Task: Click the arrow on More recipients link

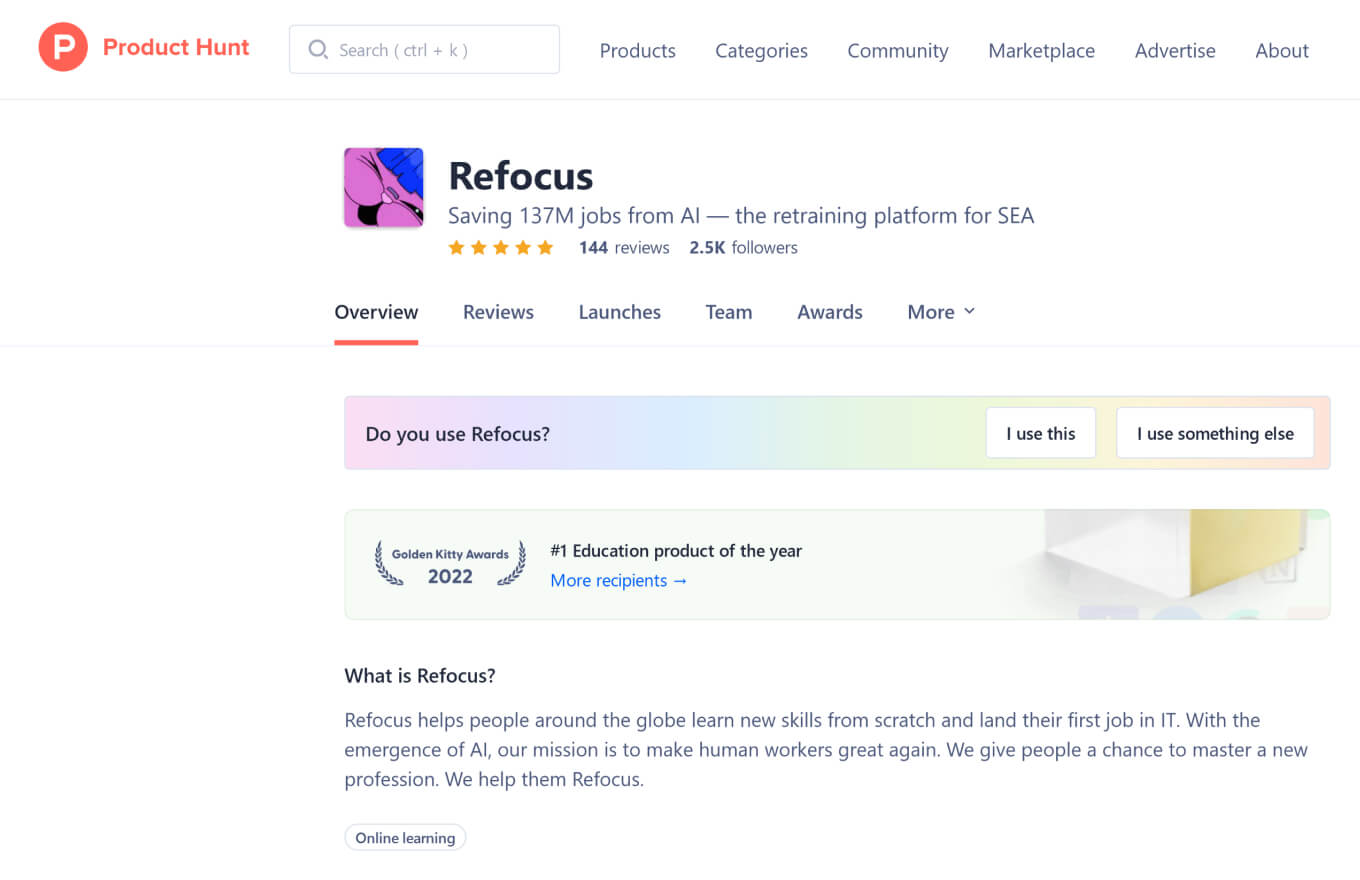Action: (681, 580)
